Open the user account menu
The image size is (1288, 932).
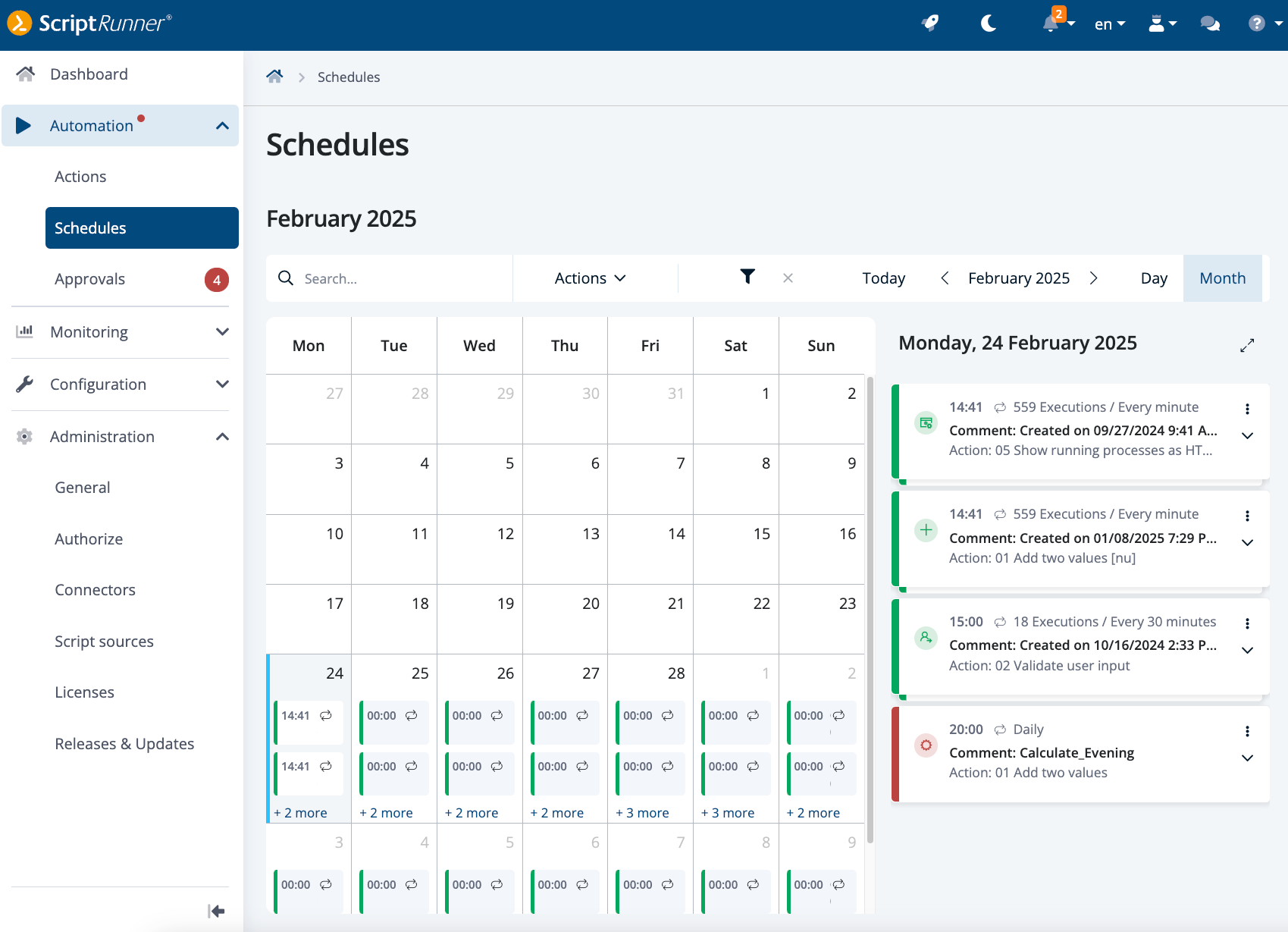coord(1162,24)
